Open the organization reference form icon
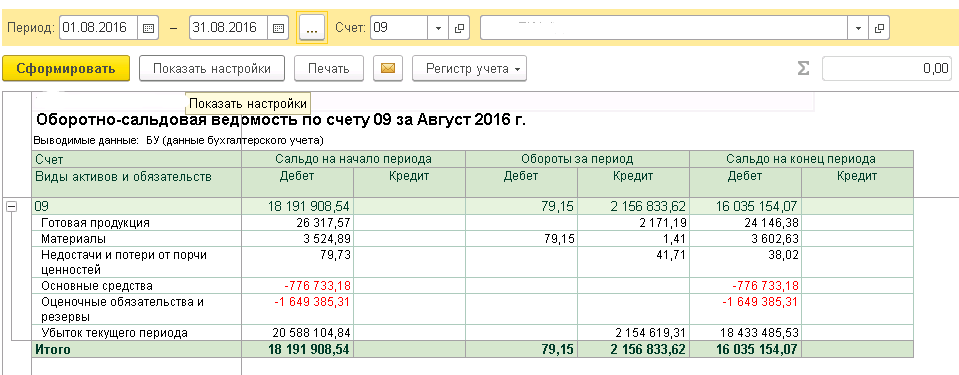 pyautogui.click(x=879, y=28)
